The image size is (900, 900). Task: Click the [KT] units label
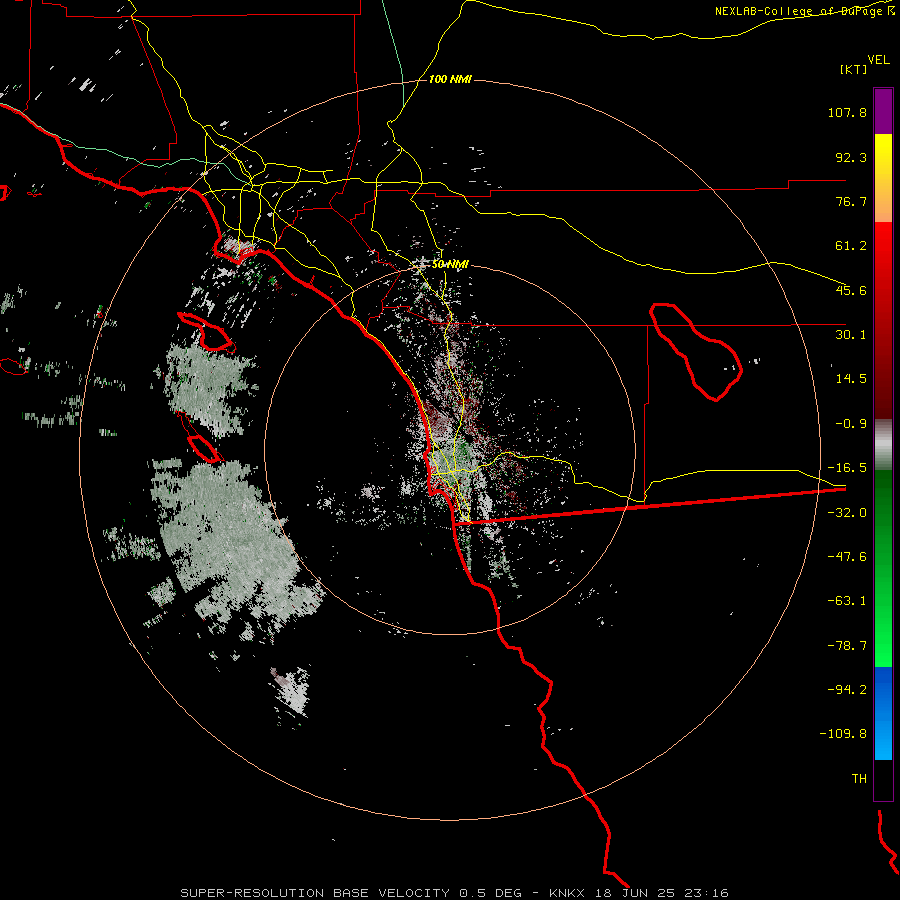point(854,69)
